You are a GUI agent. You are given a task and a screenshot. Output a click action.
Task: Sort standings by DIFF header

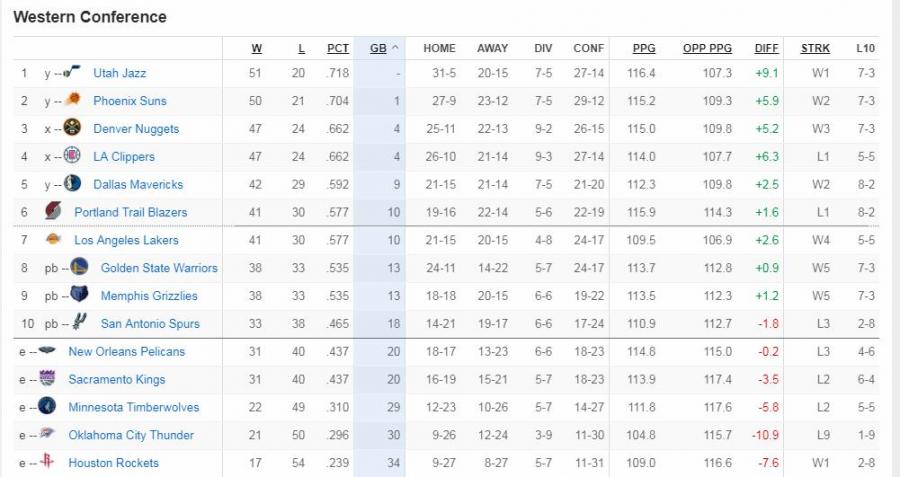(766, 48)
